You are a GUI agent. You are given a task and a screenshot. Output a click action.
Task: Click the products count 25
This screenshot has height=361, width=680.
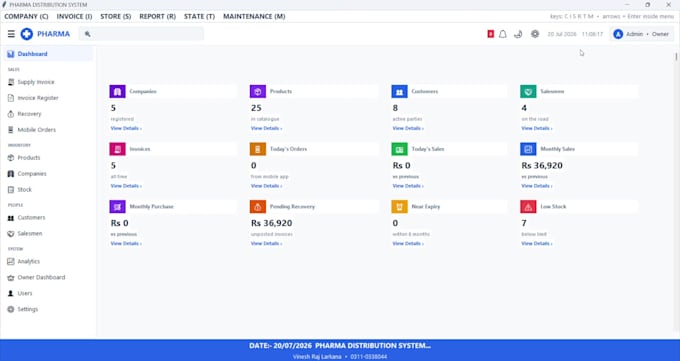(256, 108)
